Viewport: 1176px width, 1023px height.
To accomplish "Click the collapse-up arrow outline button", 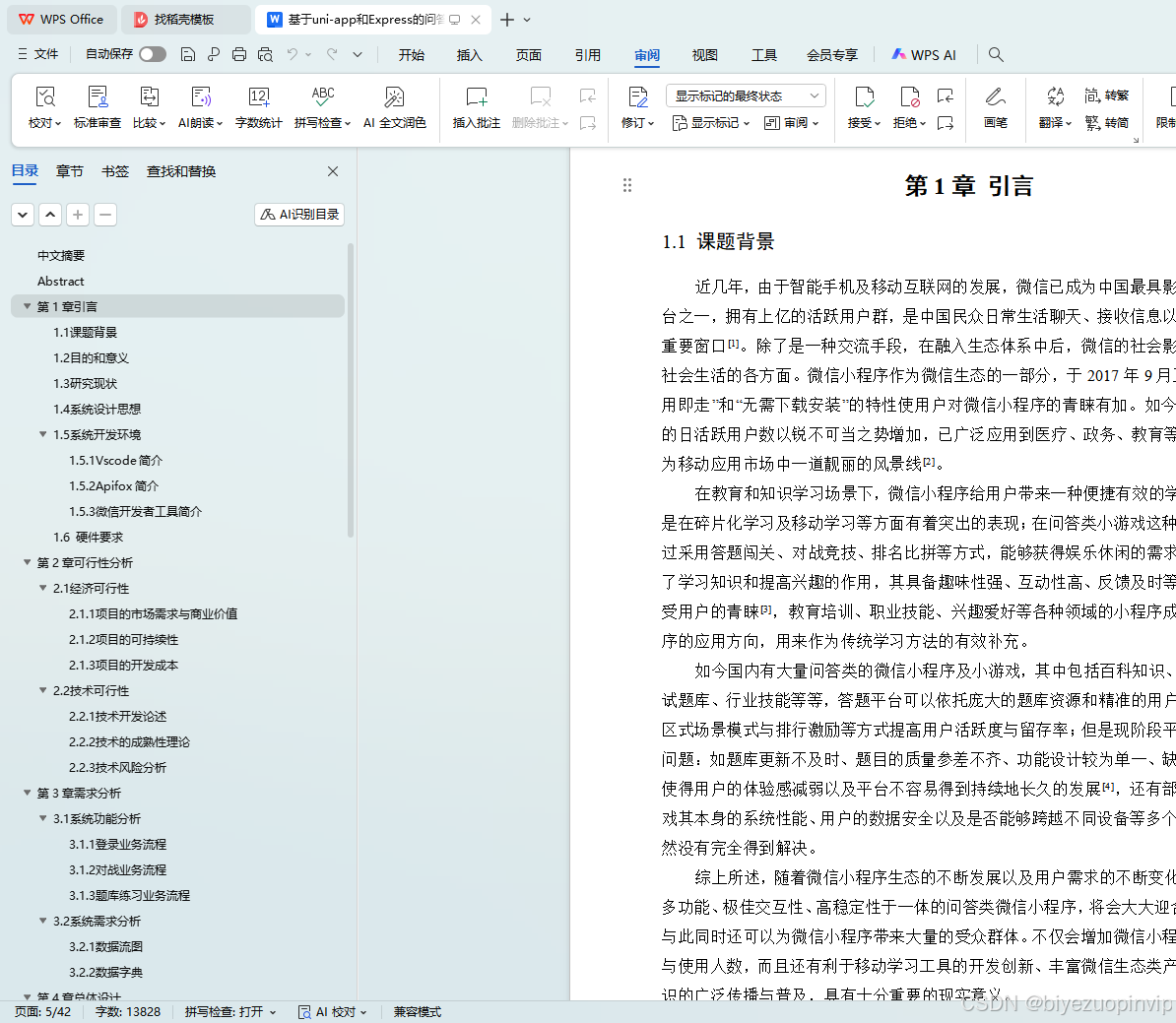I will [50, 215].
